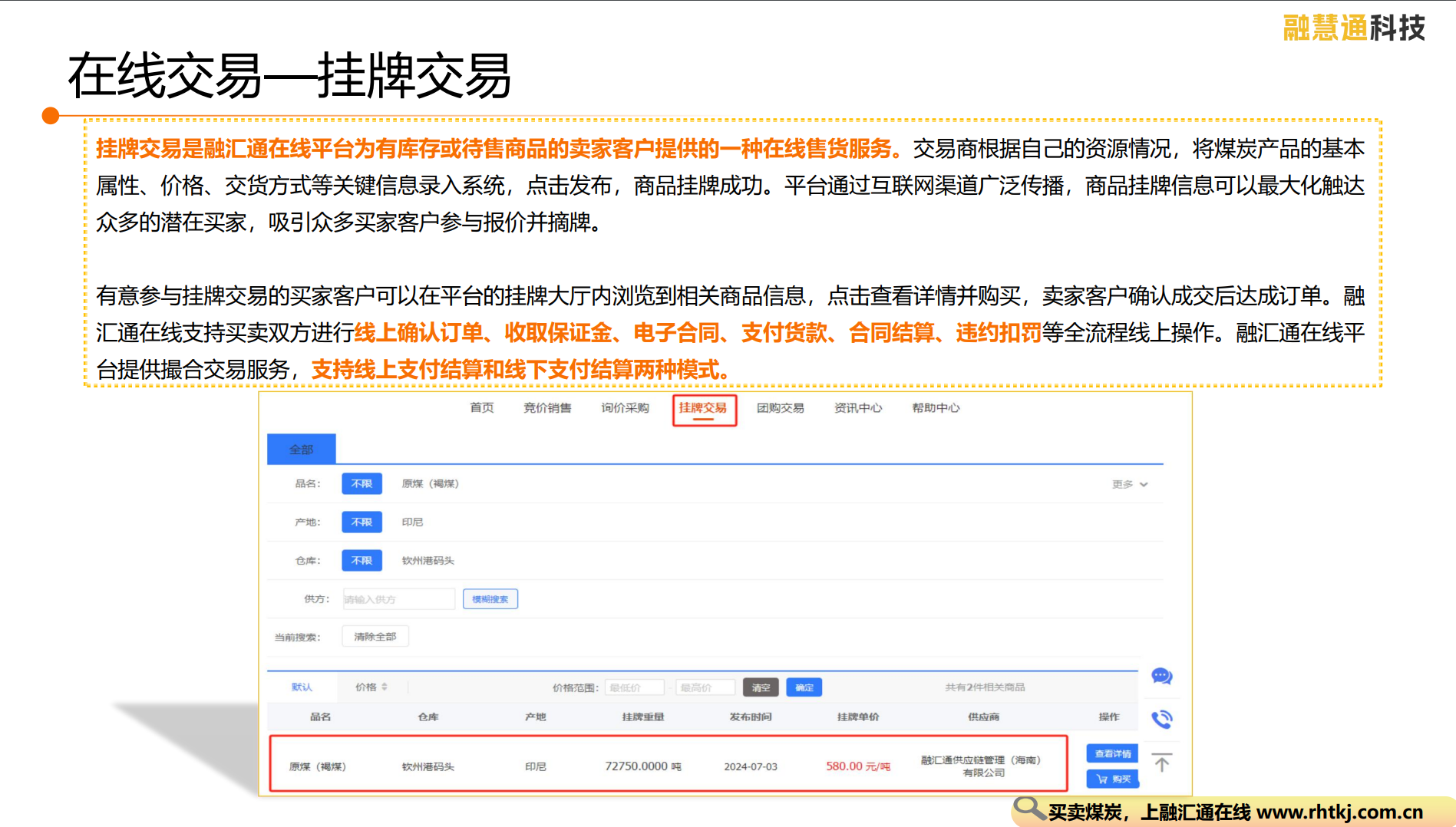1456x827 pixels.
Task: Open the 询价采购 navigation tab
Action: pyautogui.click(x=625, y=407)
